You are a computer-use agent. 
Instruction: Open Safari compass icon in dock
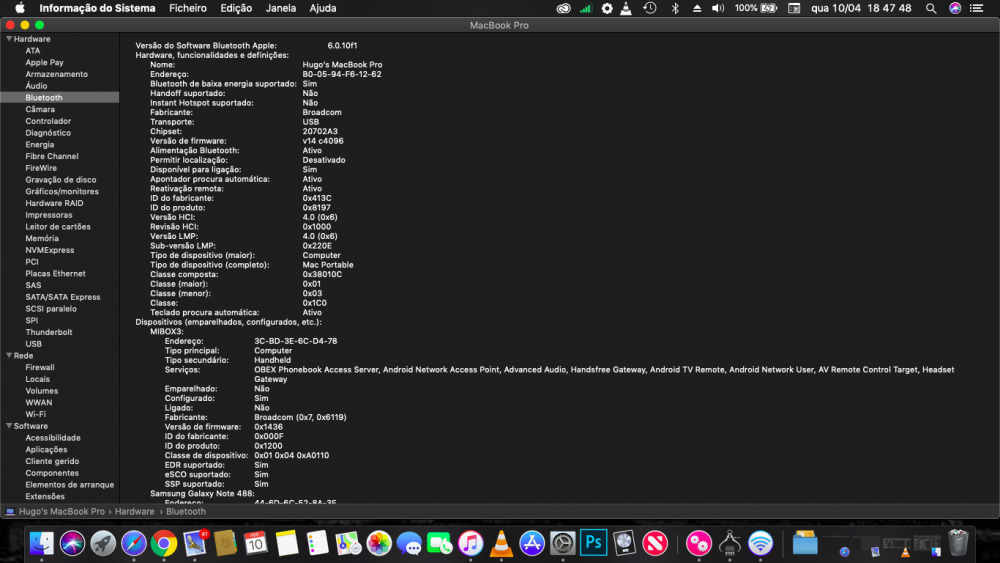tap(133, 543)
